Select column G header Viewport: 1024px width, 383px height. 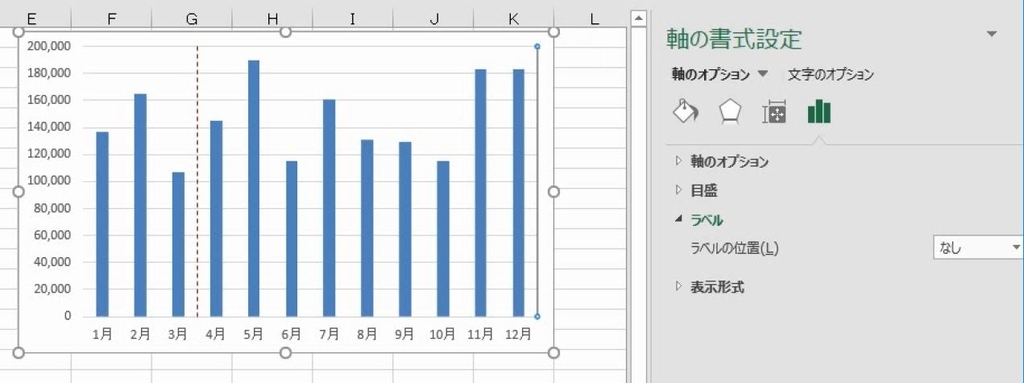191,19
